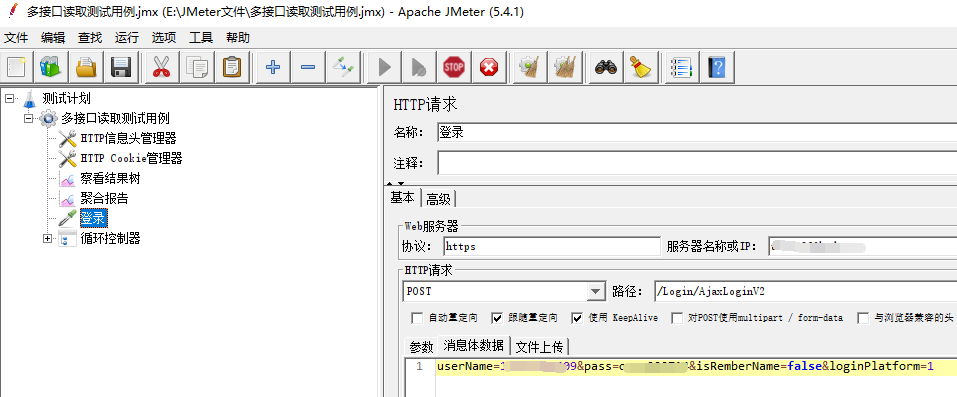The image size is (957, 397).
Task: Click the Function helper list icon
Action: [682, 67]
